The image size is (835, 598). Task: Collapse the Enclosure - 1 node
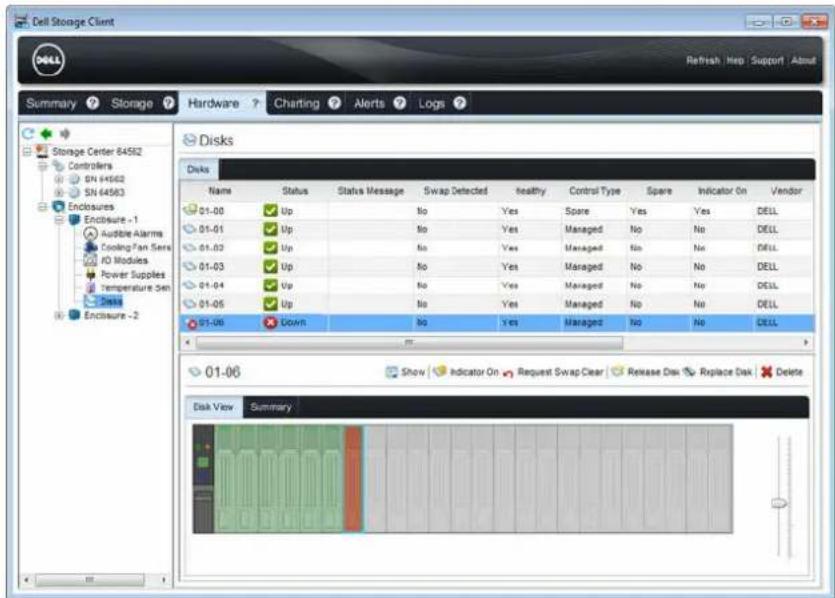59,220
